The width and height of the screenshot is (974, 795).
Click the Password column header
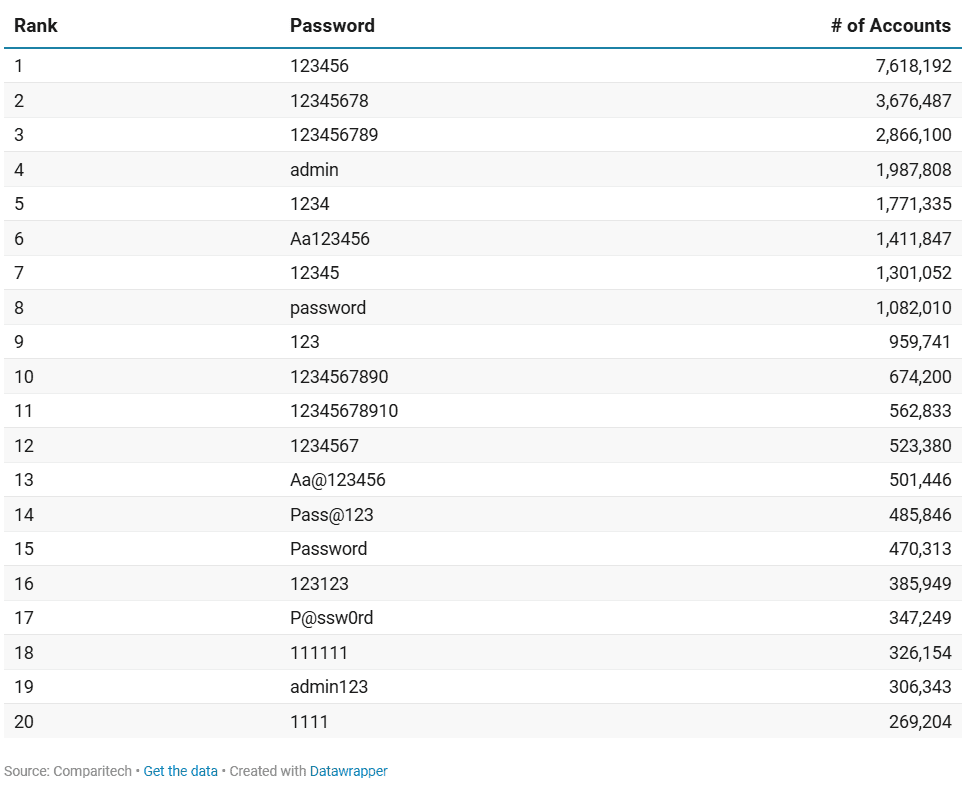coord(332,26)
